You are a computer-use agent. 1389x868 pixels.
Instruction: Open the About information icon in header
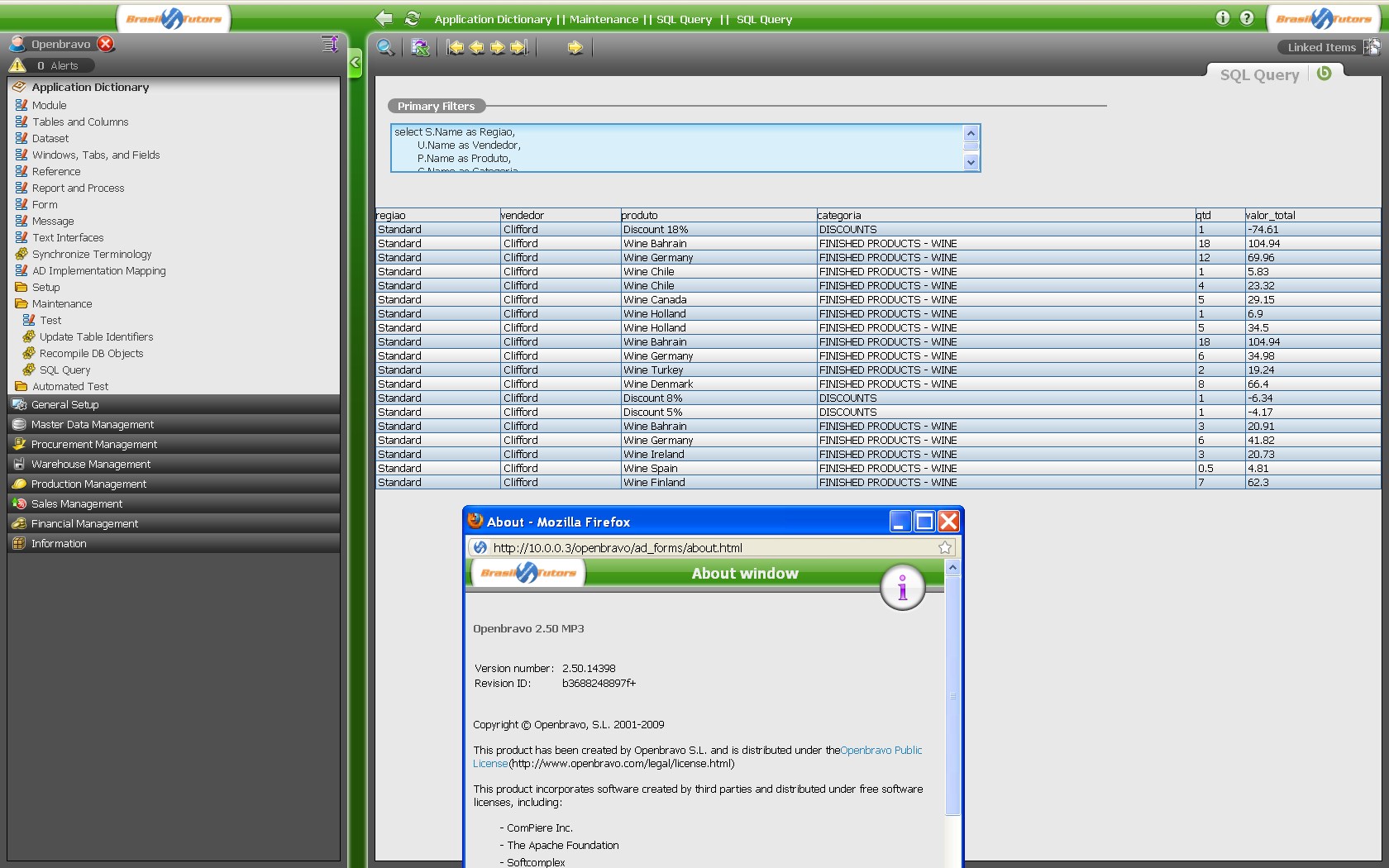point(1223,18)
